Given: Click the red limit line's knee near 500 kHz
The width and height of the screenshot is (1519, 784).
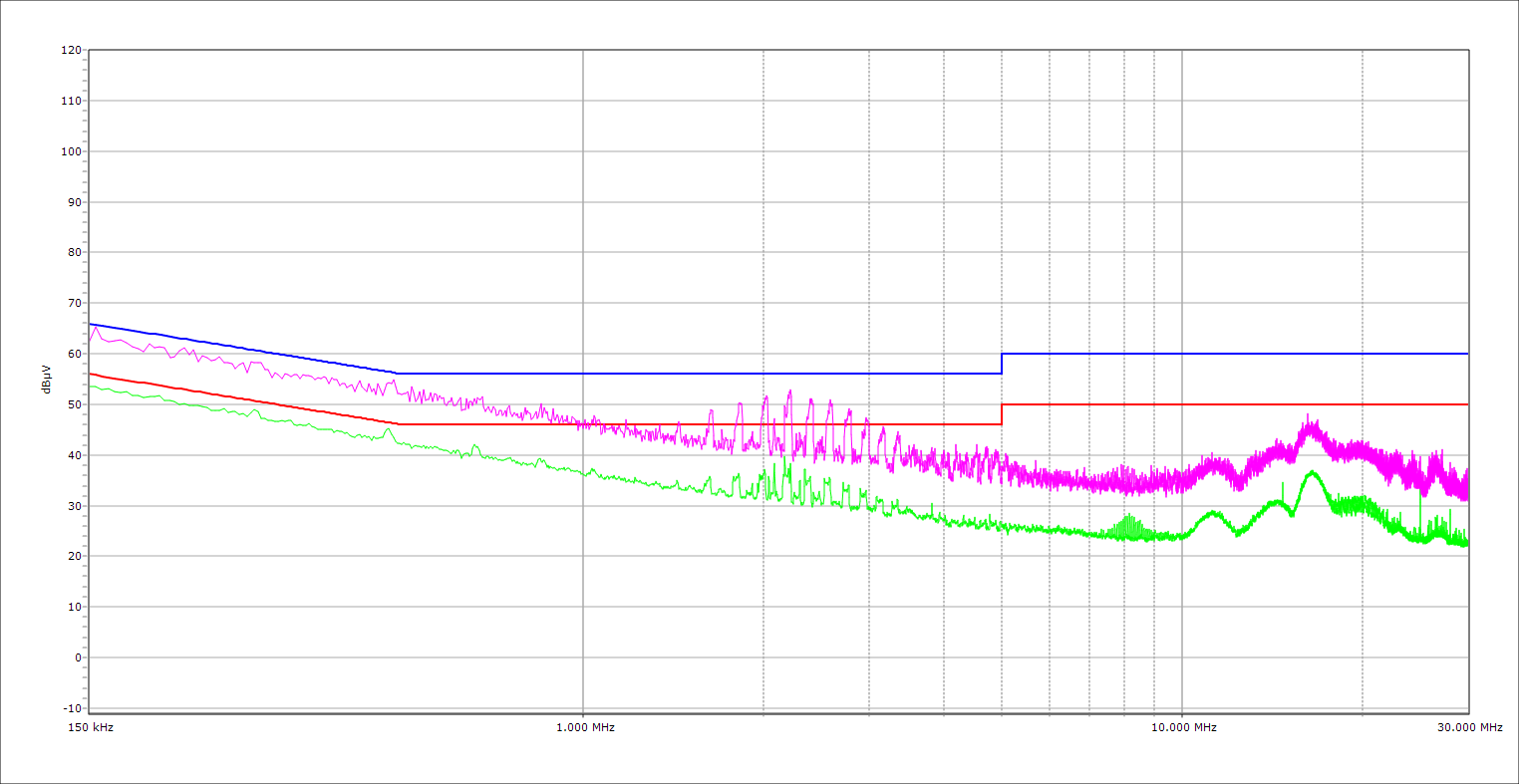Looking at the screenshot, I should click(x=398, y=424).
